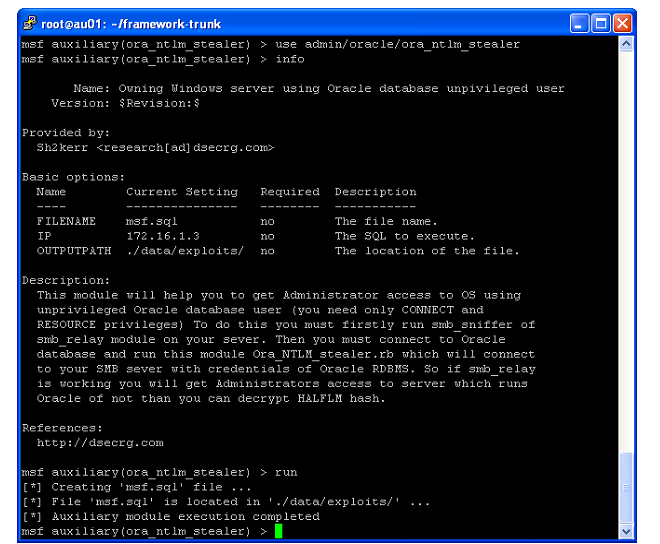Click the 'RESOURCE privileges)' line
660x544 pixels.
(286, 325)
